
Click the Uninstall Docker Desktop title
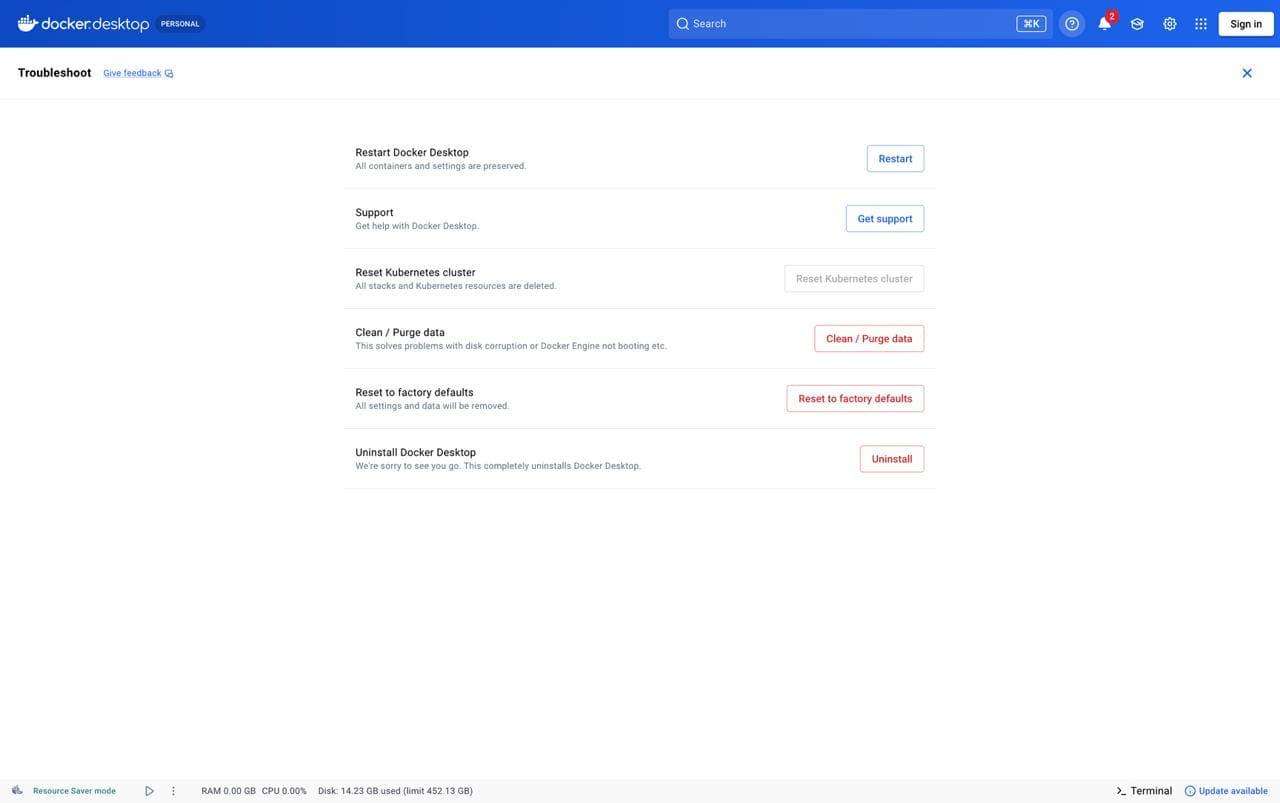pos(416,453)
